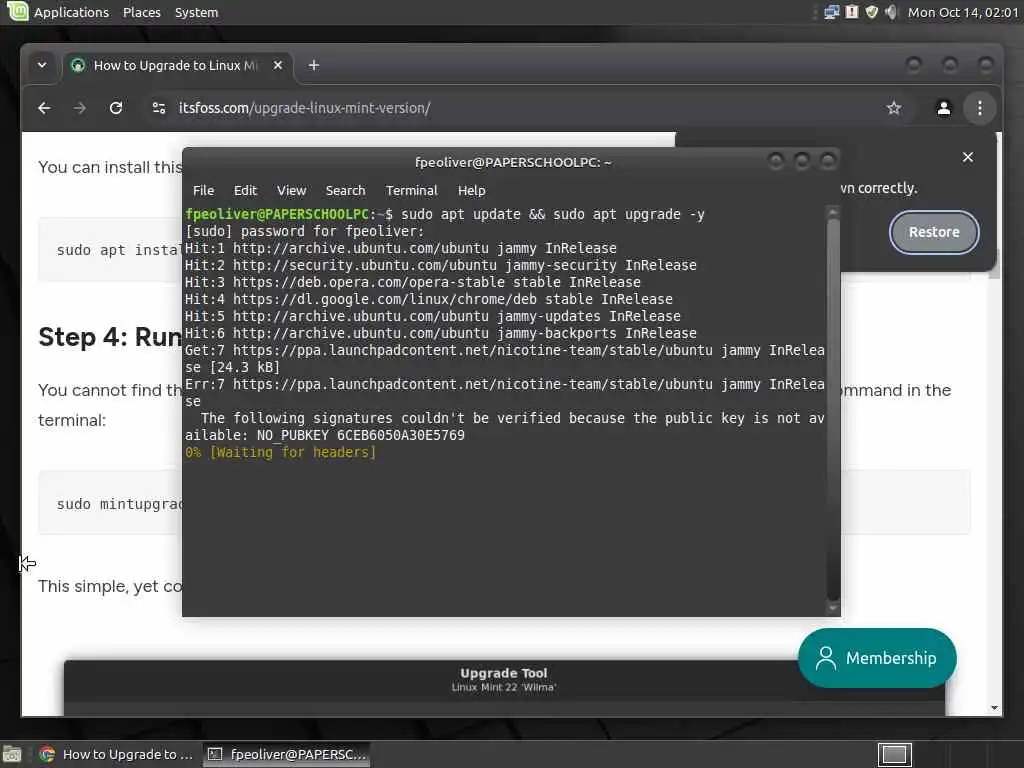Dismiss the restore pages popup
This screenshot has height=768, width=1024.
pos(968,157)
